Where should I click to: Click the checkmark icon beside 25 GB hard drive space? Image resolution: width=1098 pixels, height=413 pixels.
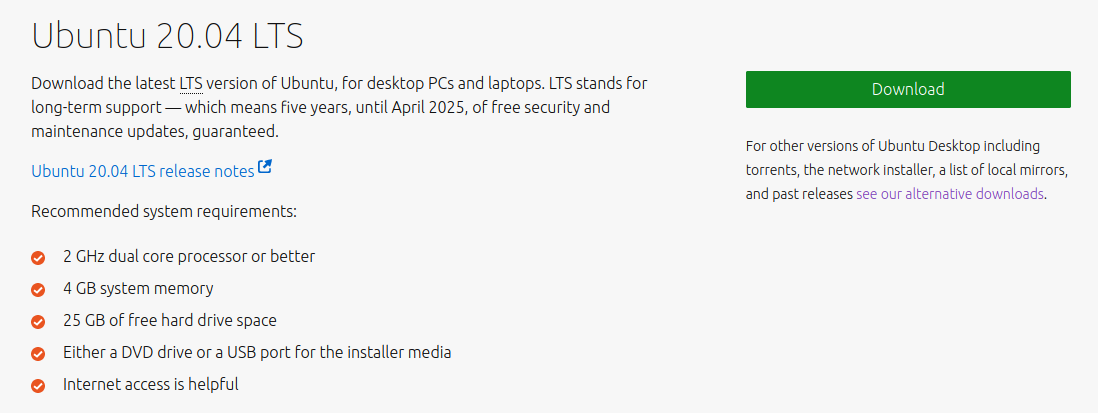tap(39, 322)
